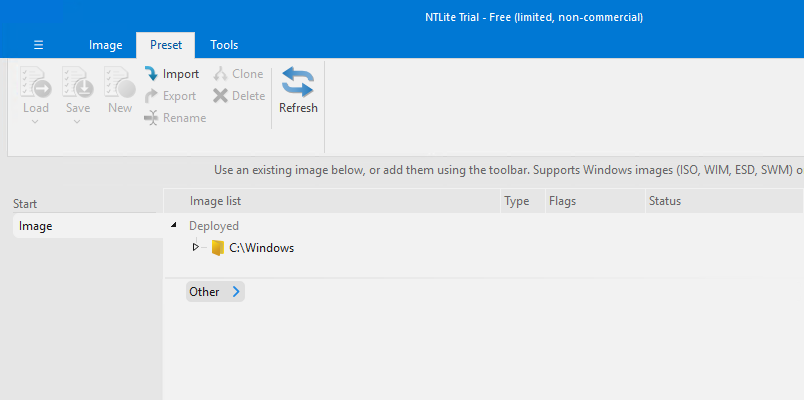This screenshot has height=400, width=804.
Task: Open the Load dropdown arrow
Action: [x=35, y=122]
